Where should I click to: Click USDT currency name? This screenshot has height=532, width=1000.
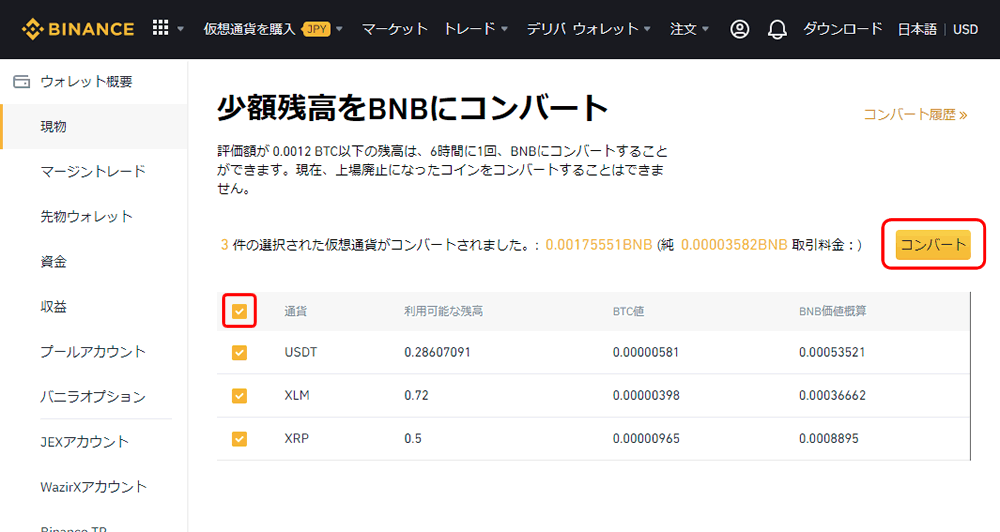click(x=300, y=352)
